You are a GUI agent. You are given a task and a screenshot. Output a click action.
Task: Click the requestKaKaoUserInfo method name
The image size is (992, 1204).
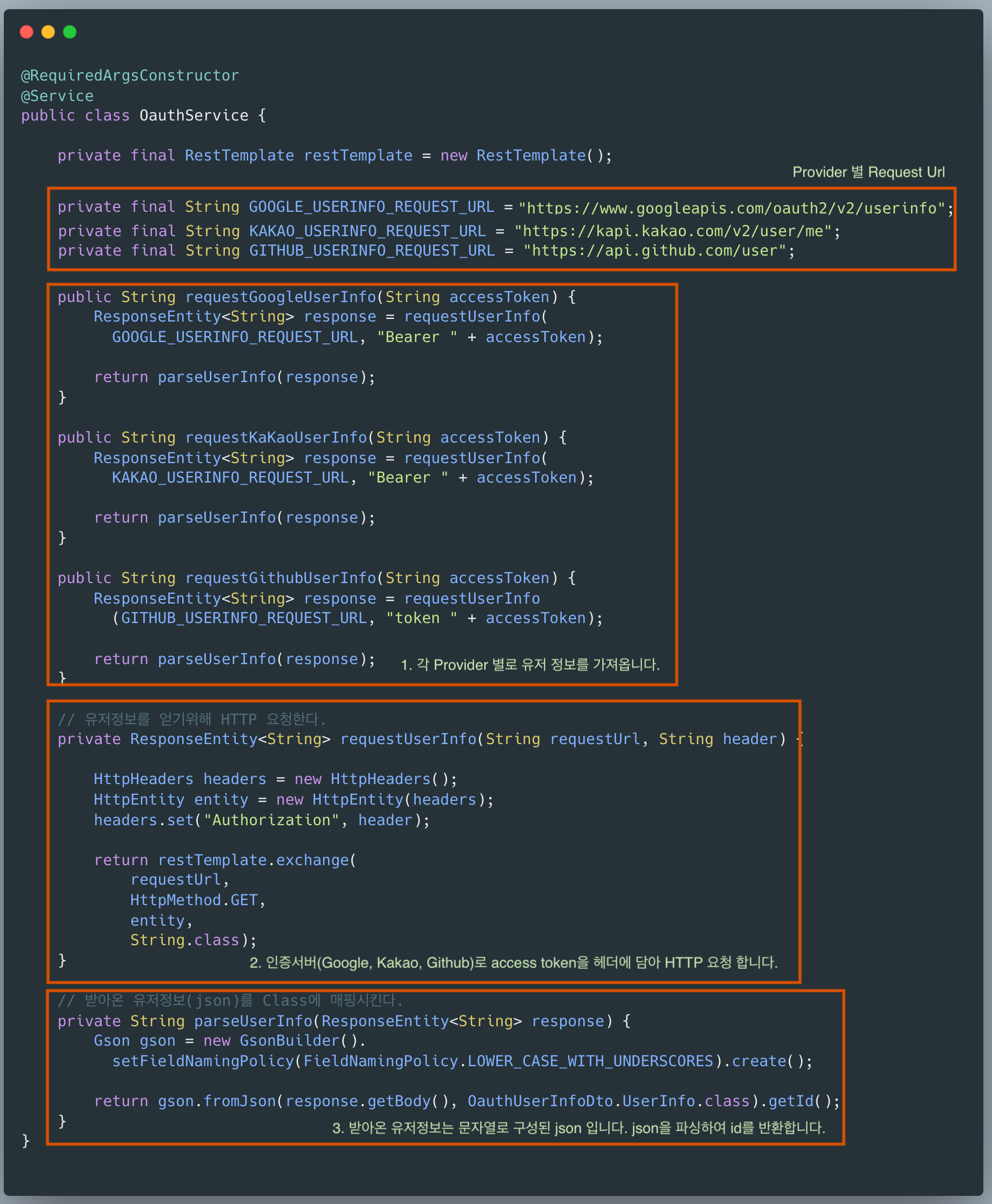click(x=276, y=438)
